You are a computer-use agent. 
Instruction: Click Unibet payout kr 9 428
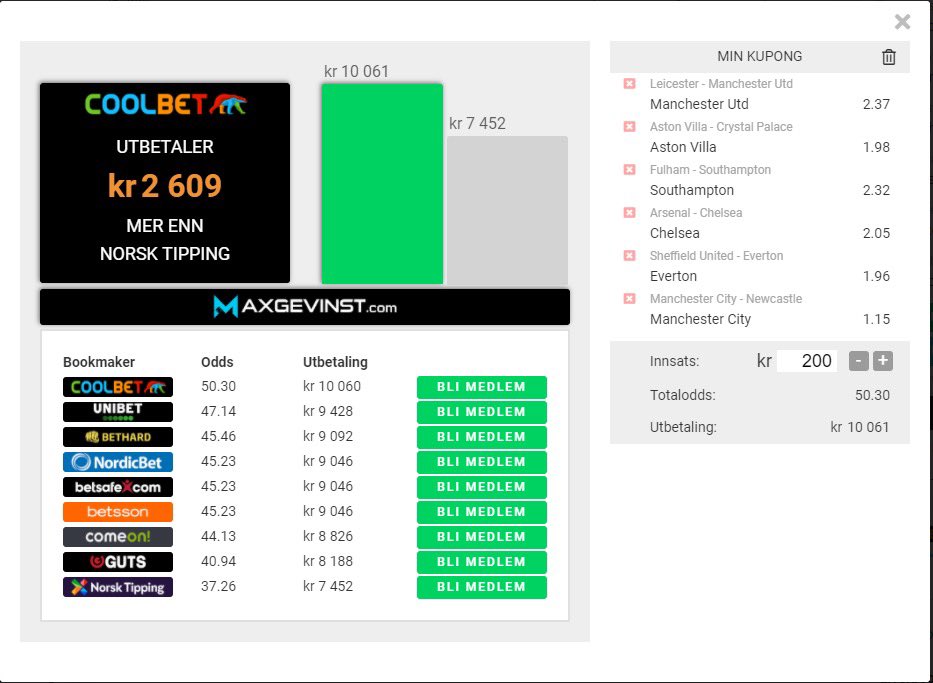[328, 412]
